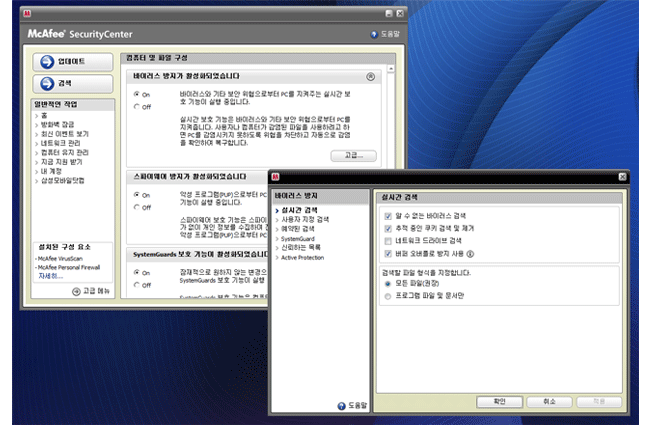Click the McAfee logo icon in SecurityCenter title bar
Image resolution: width=650 pixels, height=425 pixels.
coord(27,14)
